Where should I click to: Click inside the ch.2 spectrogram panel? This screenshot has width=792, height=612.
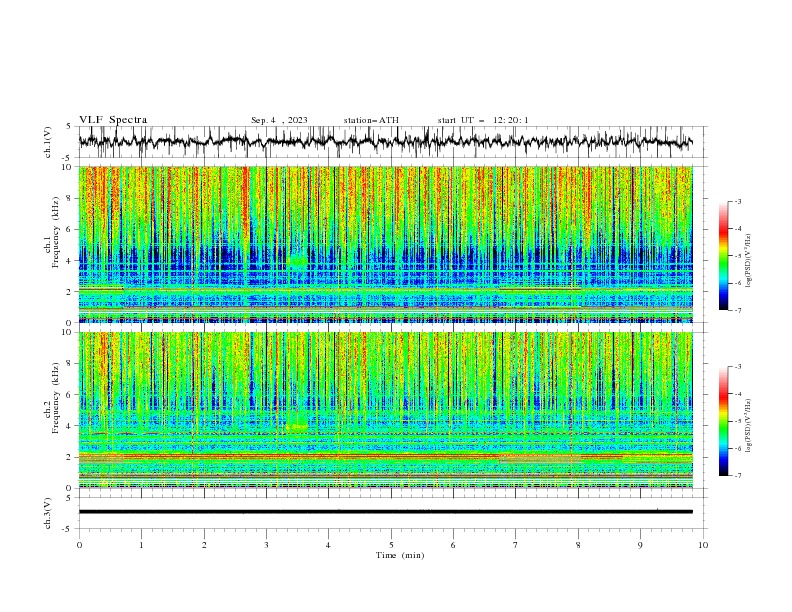(386, 410)
